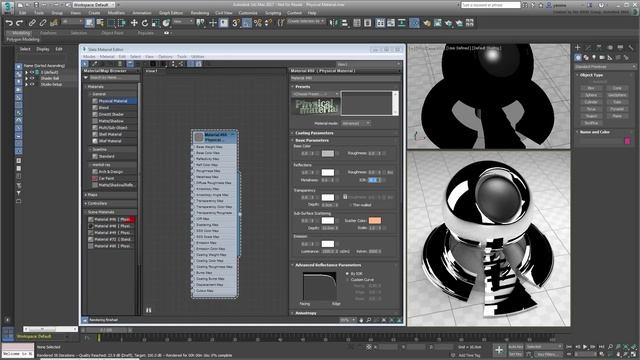Switch to the View1 tab
The image size is (640, 360).
[151, 71]
